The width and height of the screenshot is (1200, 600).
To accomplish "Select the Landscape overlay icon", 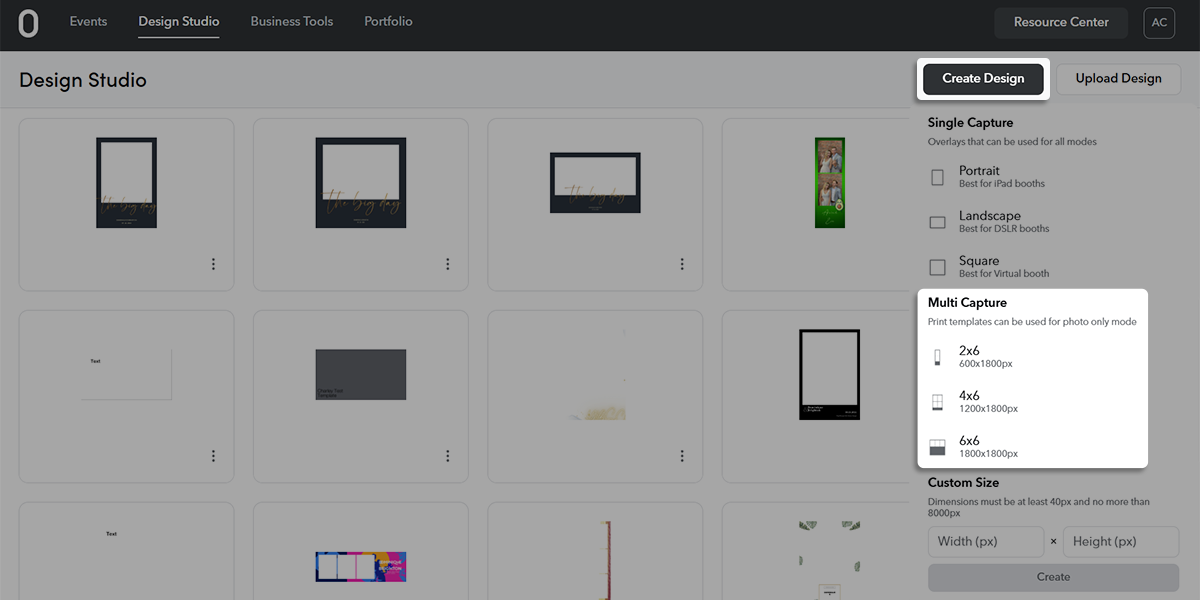I will coord(937,222).
